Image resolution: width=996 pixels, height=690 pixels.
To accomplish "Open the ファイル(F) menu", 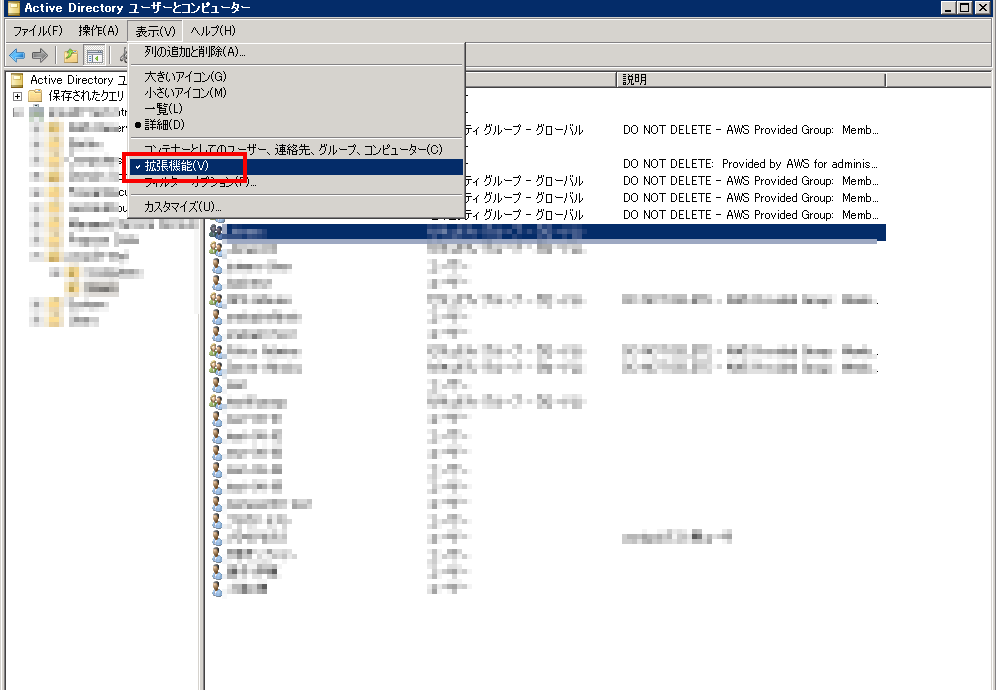I will coord(38,31).
